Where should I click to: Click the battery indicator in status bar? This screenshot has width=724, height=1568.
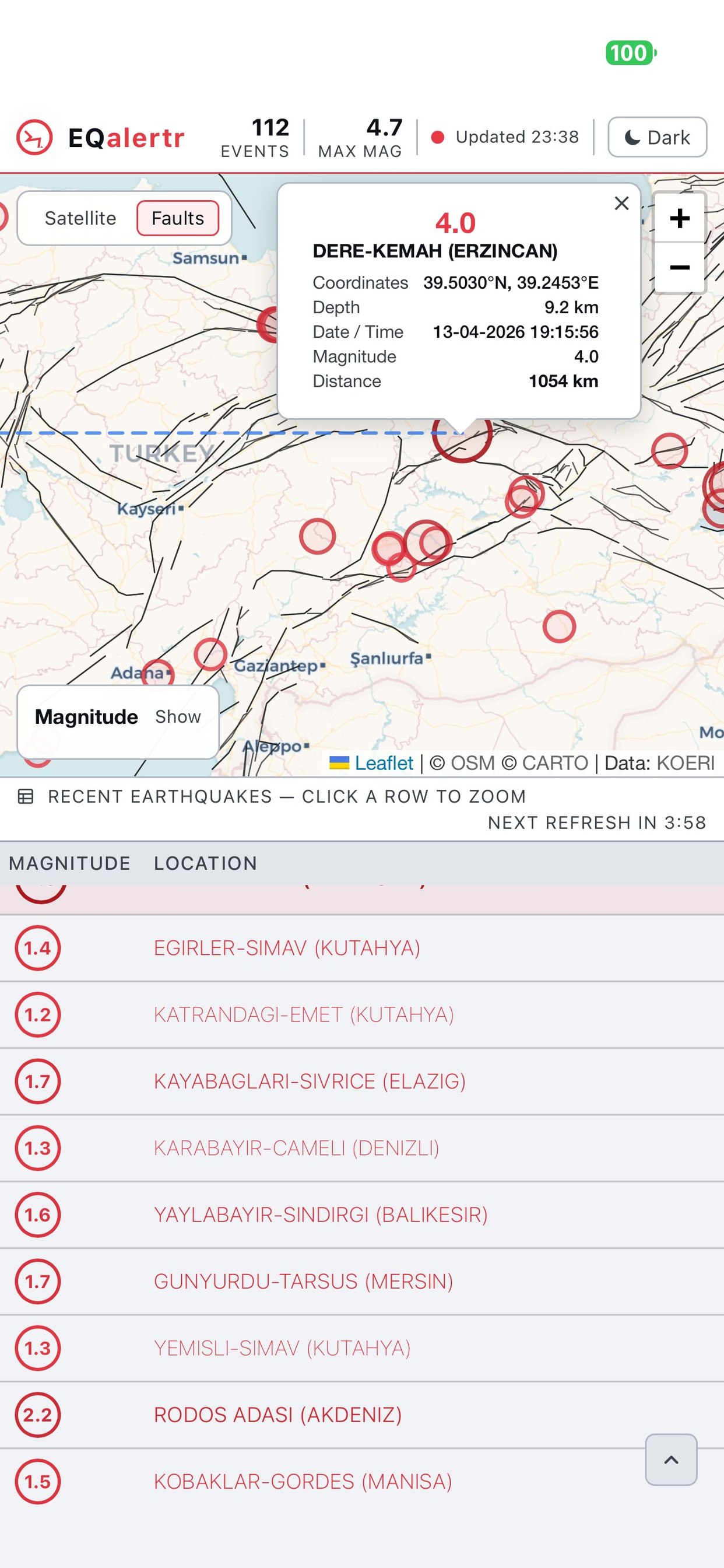click(631, 53)
